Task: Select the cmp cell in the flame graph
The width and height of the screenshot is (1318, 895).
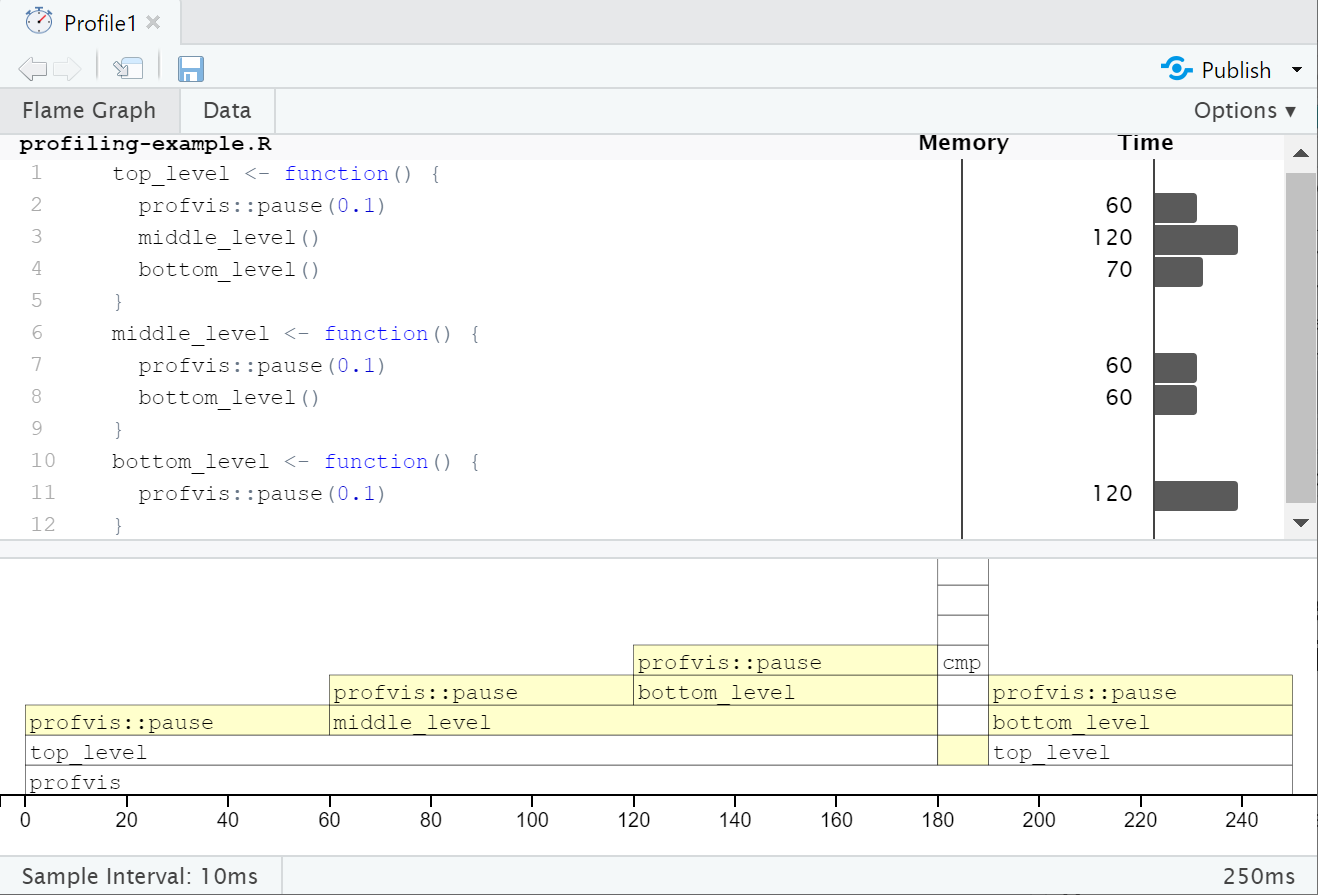Action: (961, 661)
